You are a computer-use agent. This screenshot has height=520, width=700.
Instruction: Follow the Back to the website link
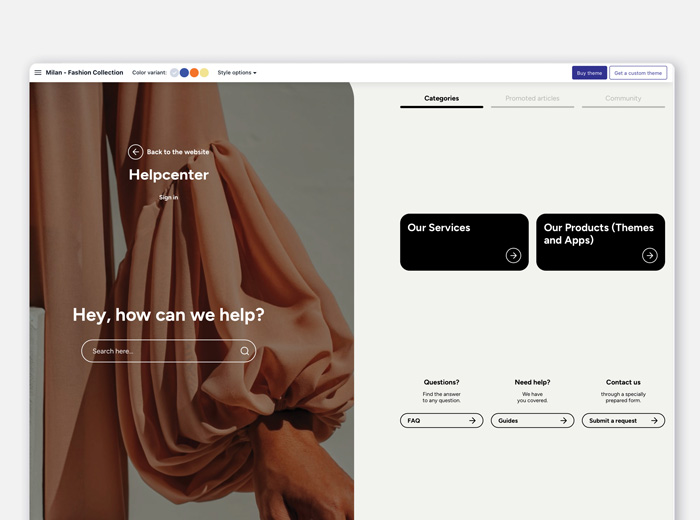[x=178, y=152]
